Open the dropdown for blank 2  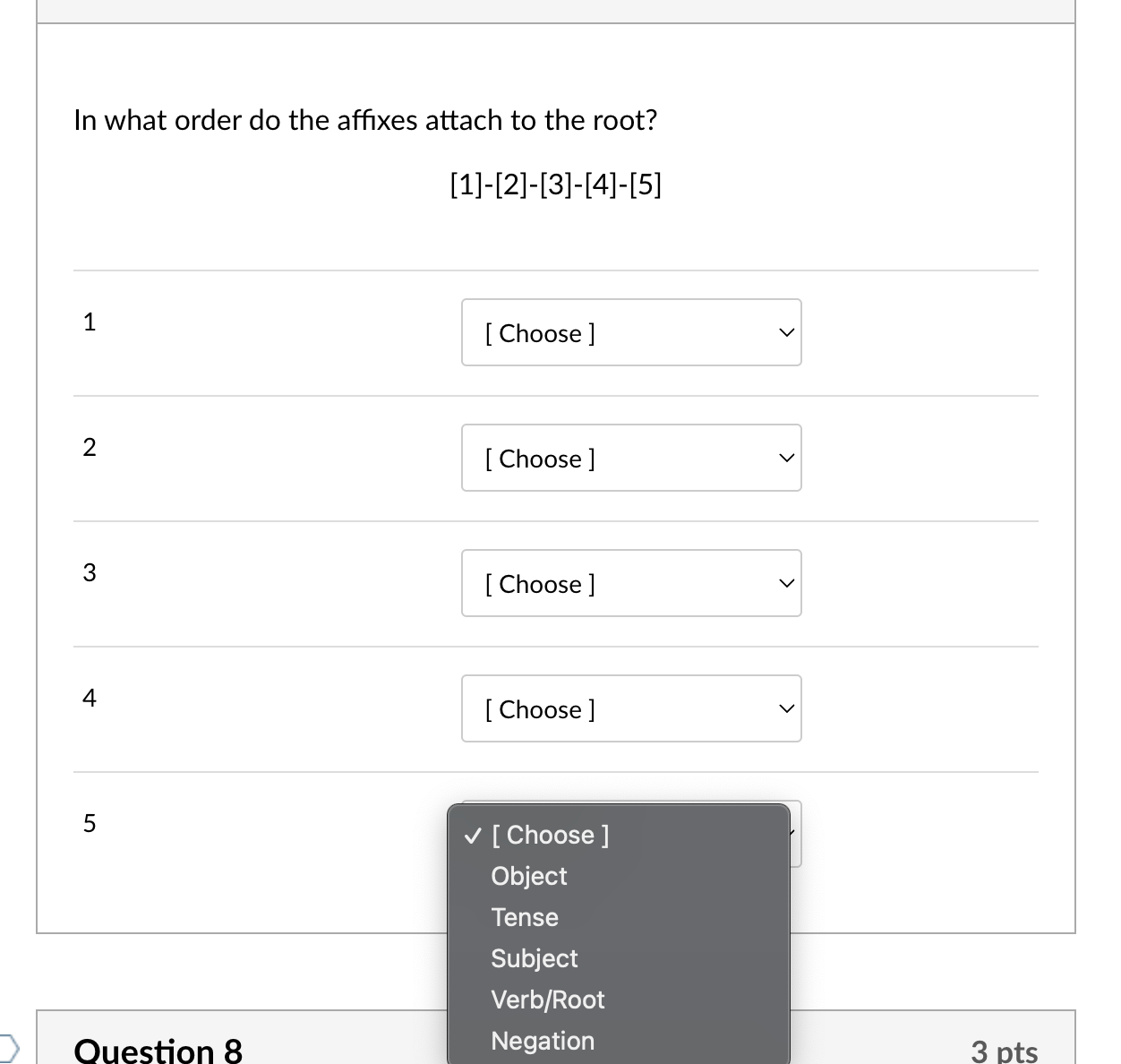click(x=630, y=458)
